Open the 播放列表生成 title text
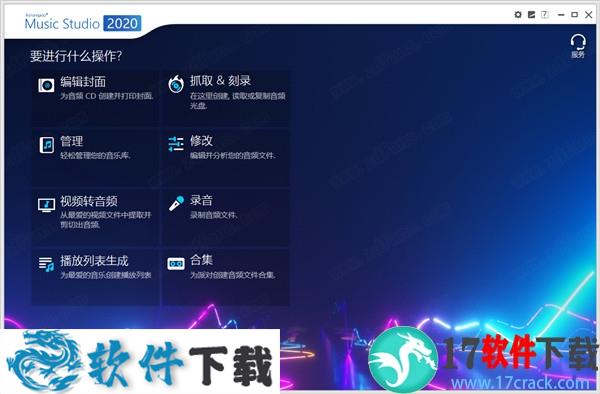 tap(94, 260)
